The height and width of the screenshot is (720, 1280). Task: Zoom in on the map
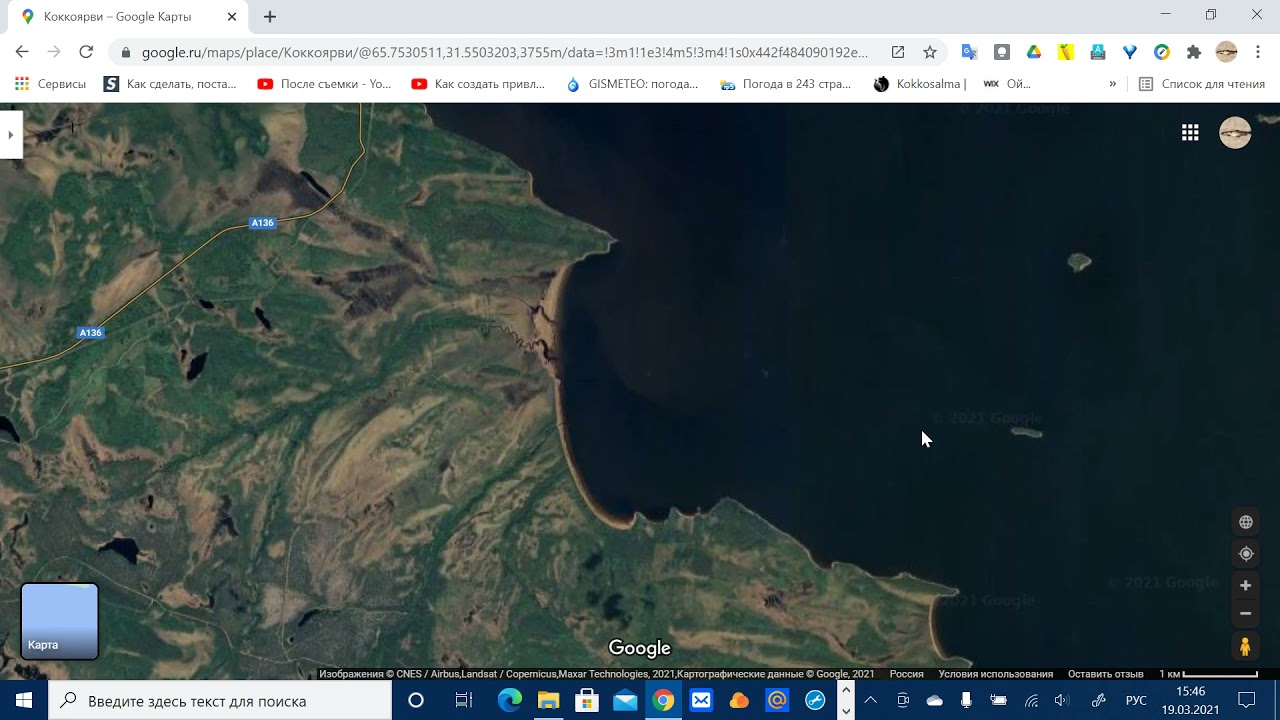(x=1245, y=586)
